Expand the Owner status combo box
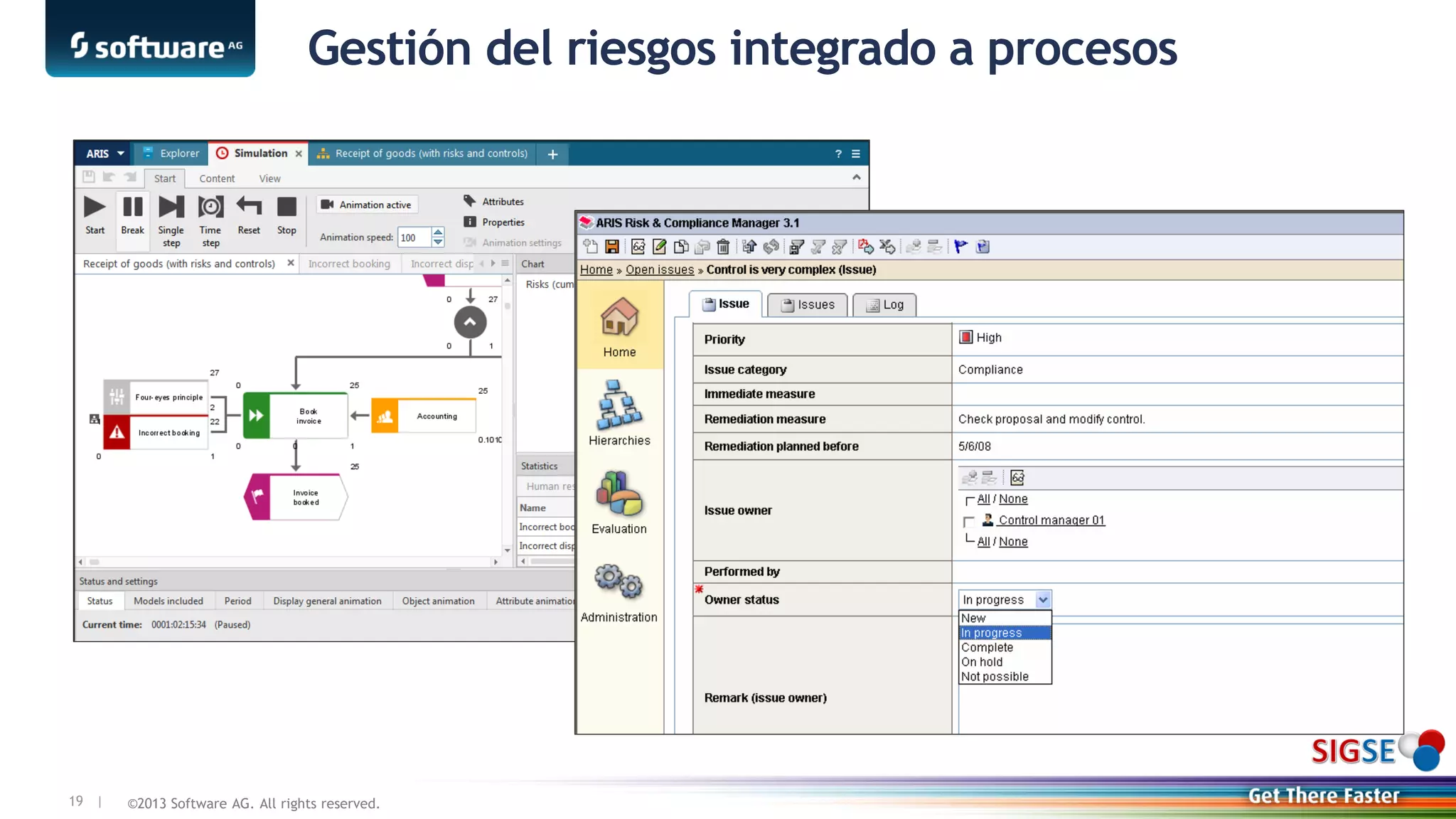 pos(1043,600)
